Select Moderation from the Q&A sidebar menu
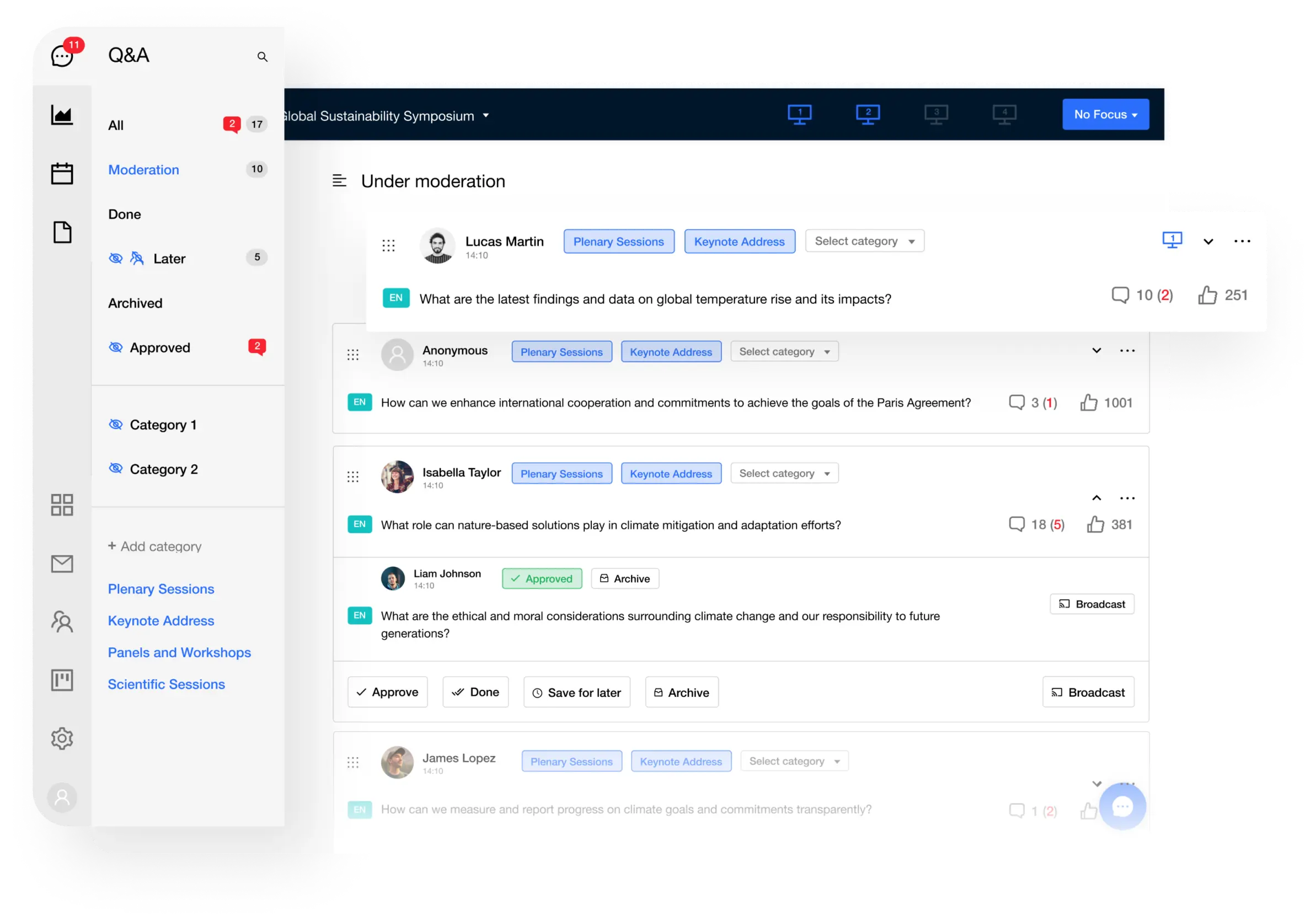This screenshot has width=1316, height=917. click(143, 169)
